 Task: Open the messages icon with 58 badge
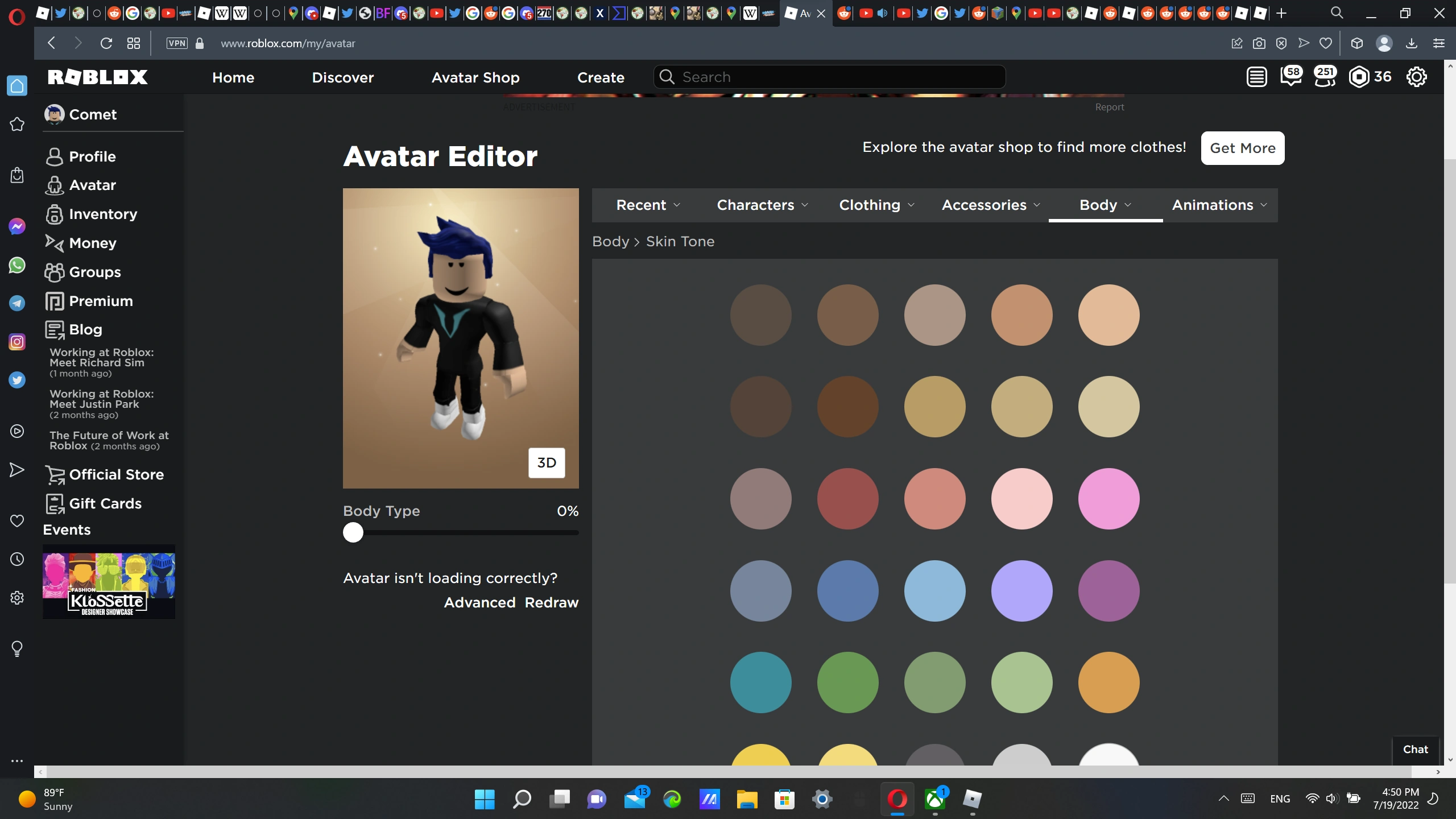coord(1290,77)
